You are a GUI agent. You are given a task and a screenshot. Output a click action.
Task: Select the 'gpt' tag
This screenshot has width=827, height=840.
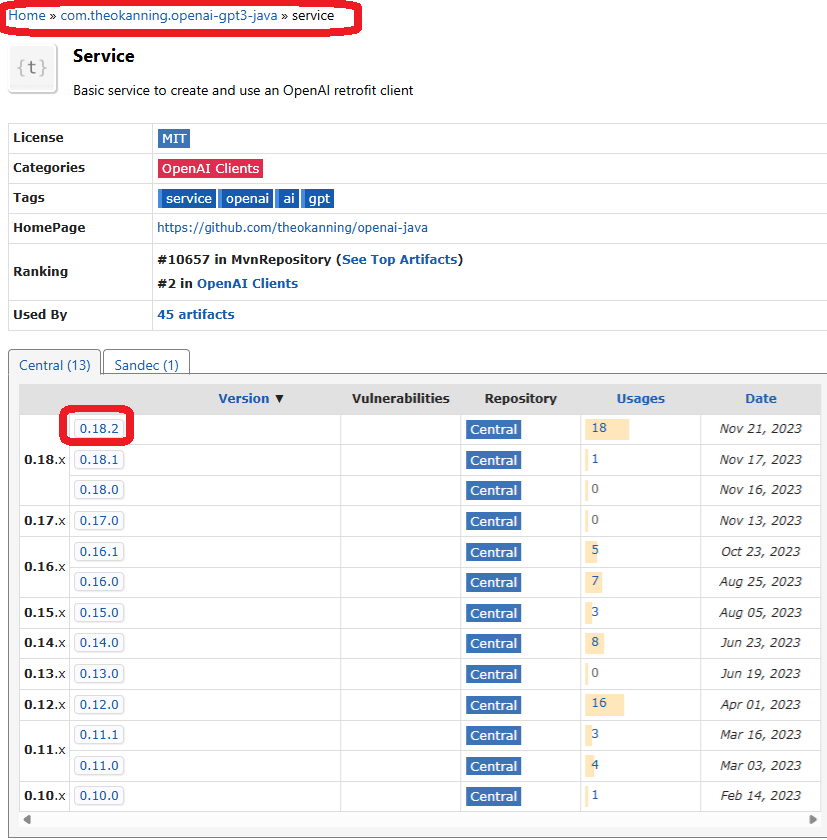click(x=319, y=199)
